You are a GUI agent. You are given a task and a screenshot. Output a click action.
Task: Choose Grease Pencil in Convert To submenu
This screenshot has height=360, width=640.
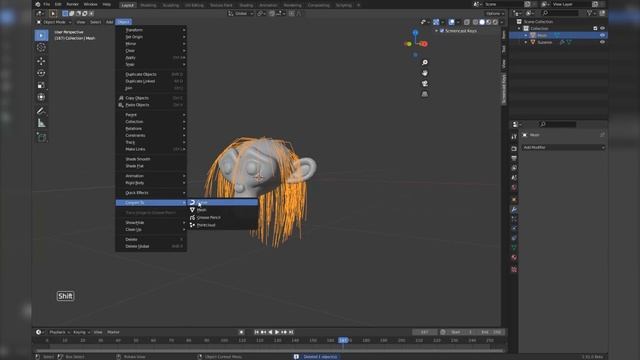click(x=223, y=218)
